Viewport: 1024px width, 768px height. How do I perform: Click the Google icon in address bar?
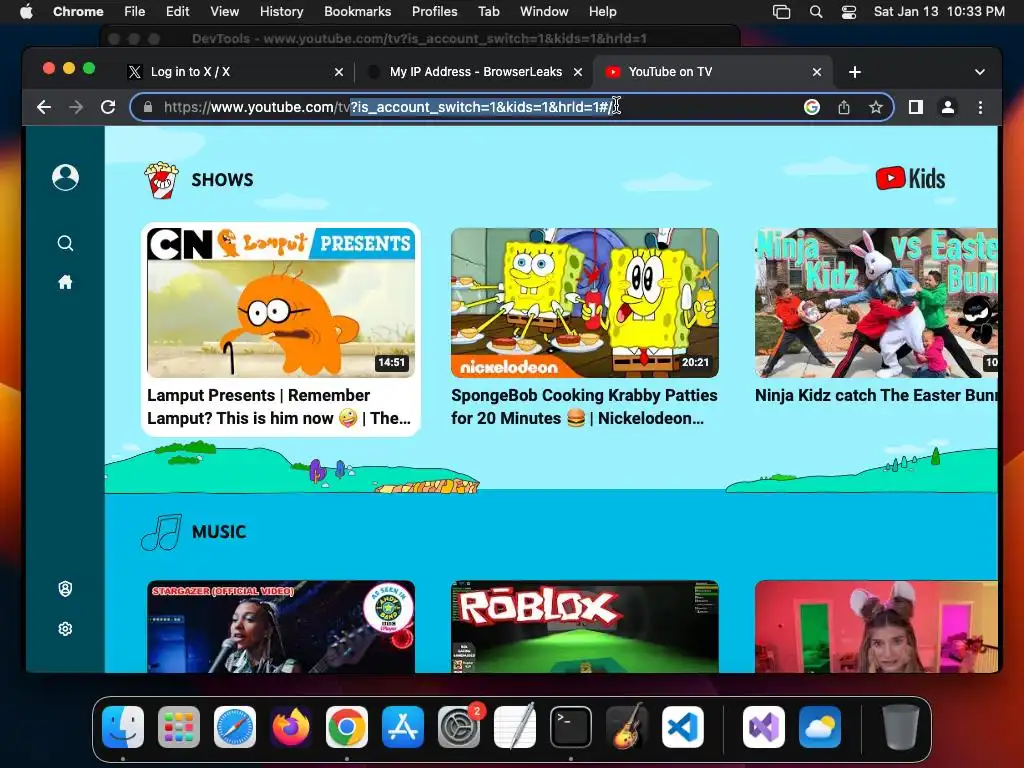click(812, 107)
